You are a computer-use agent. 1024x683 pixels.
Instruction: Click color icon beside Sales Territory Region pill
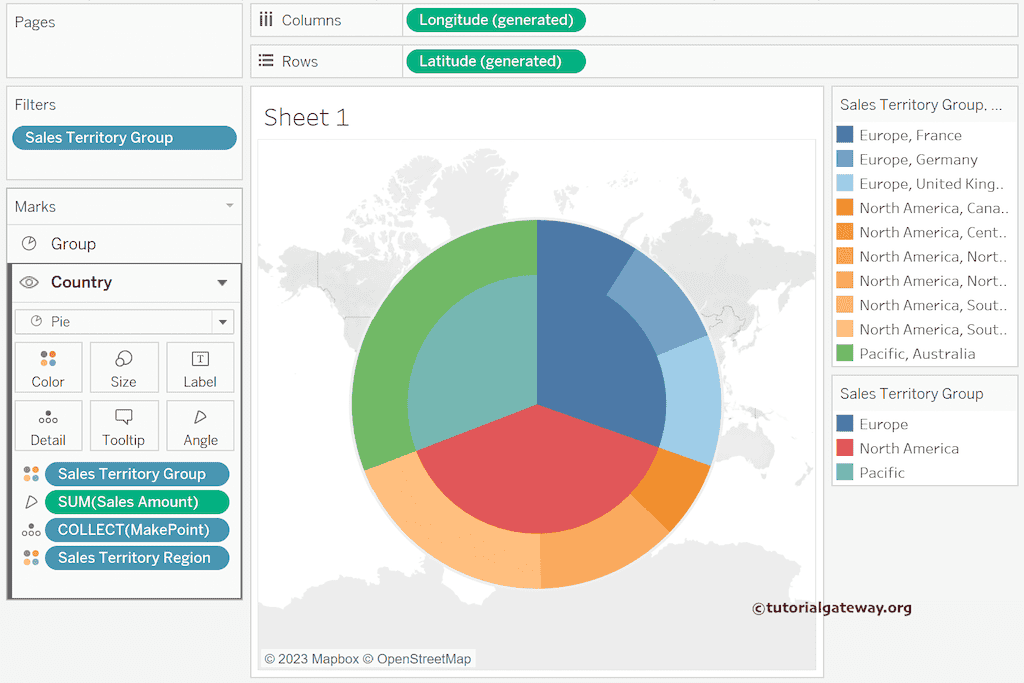(x=31, y=558)
